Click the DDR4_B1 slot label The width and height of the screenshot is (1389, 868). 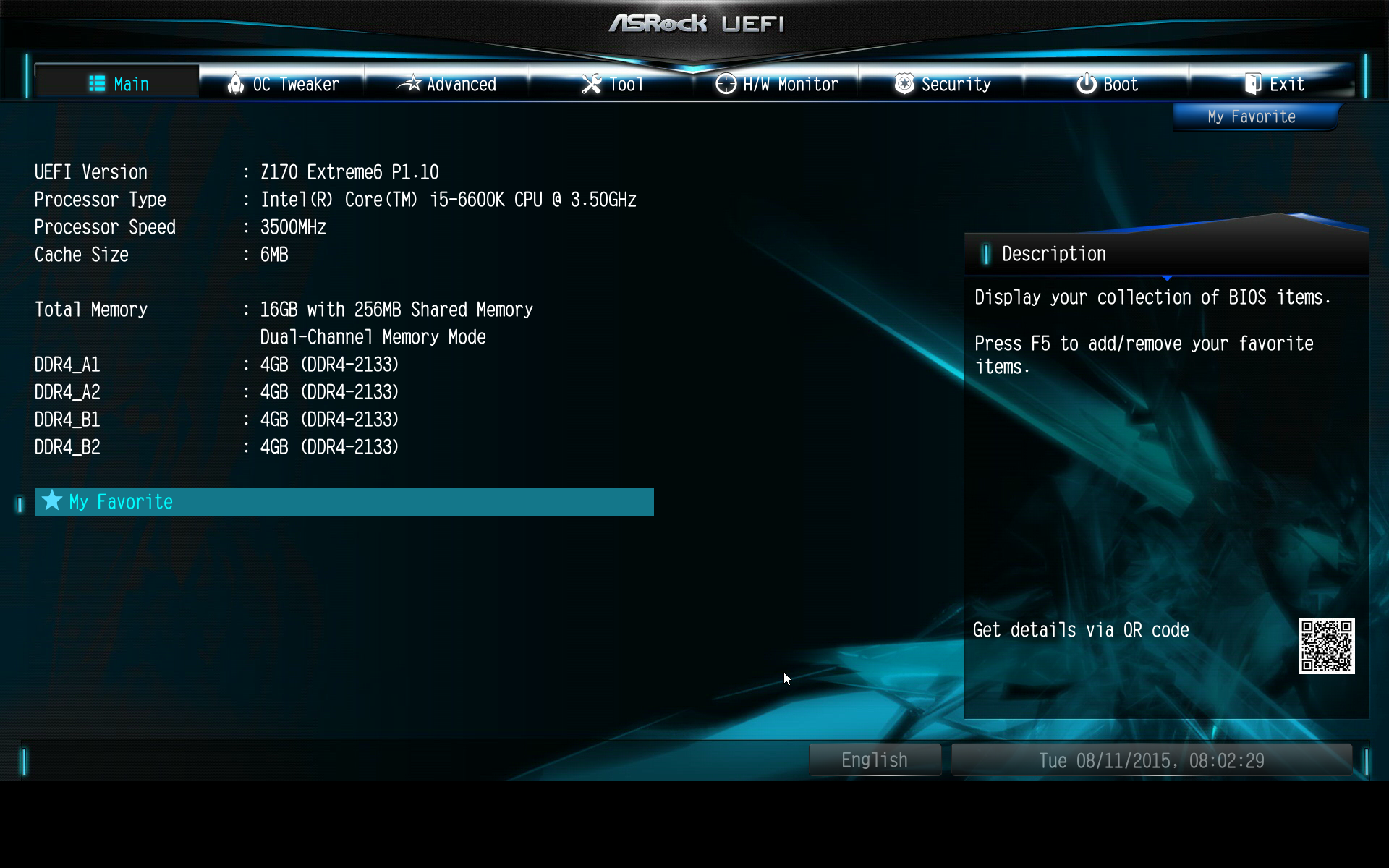[67, 420]
